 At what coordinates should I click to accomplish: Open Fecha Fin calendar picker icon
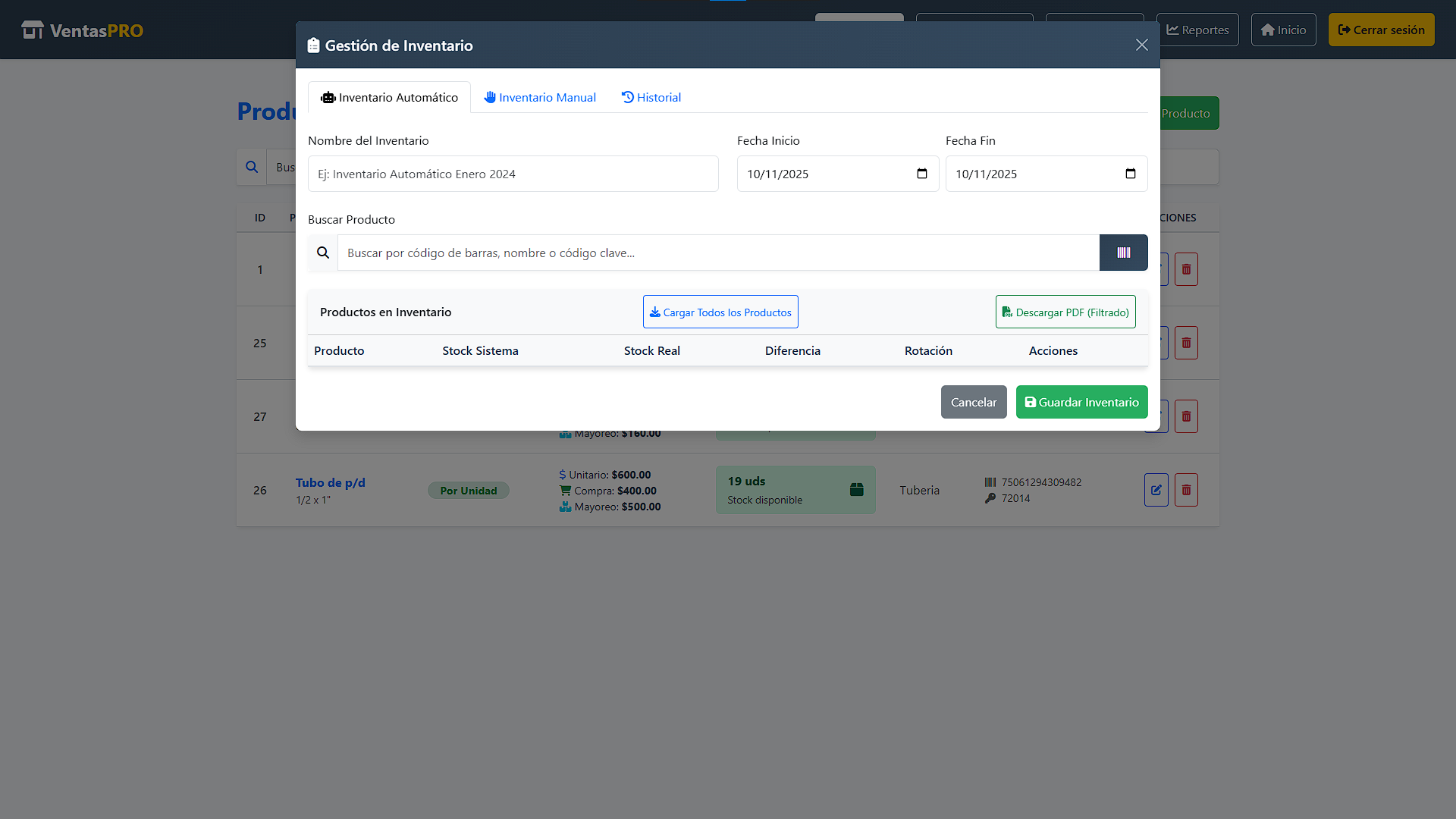coord(1130,174)
